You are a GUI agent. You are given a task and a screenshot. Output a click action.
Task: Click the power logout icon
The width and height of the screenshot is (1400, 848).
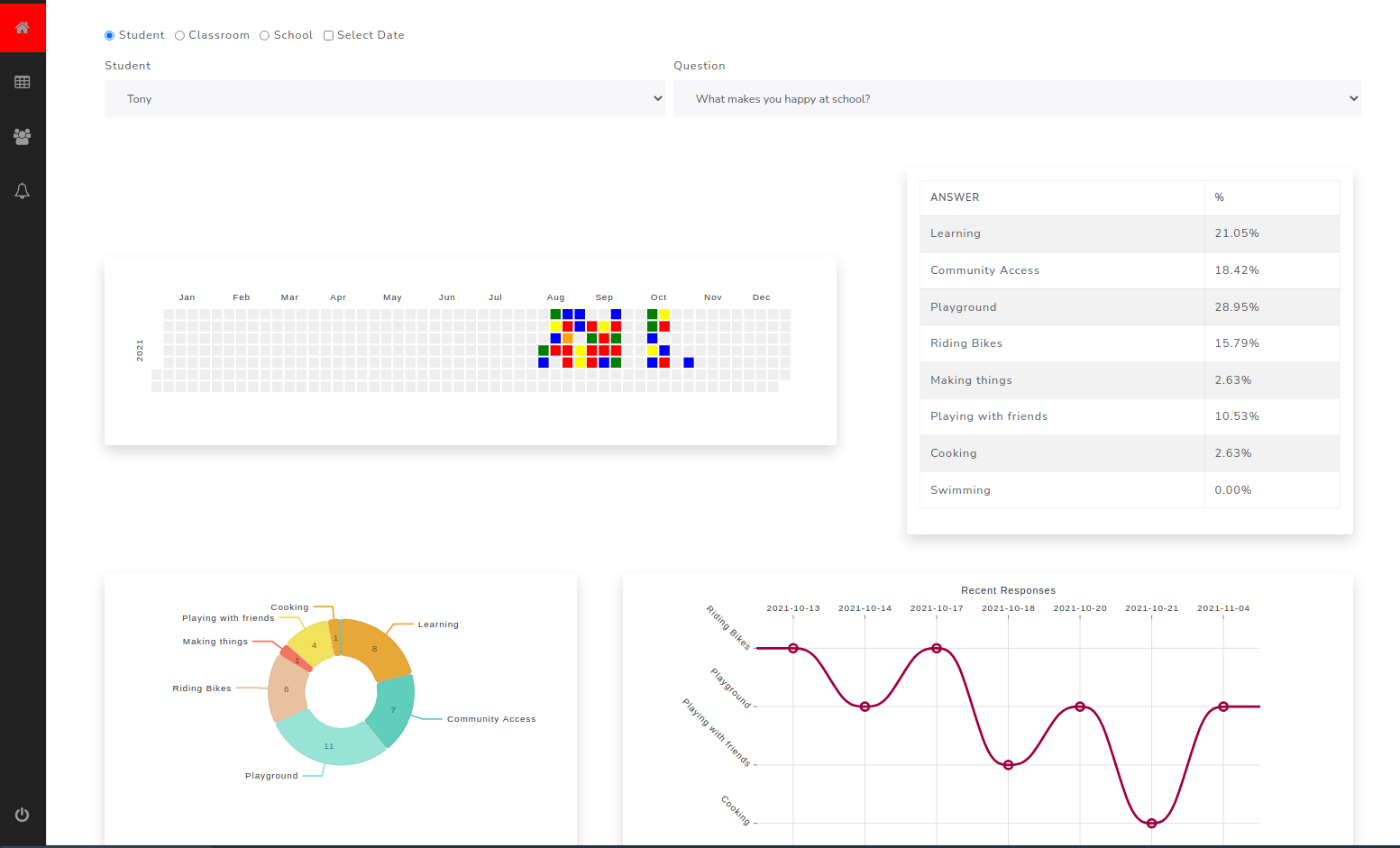[x=23, y=815]
